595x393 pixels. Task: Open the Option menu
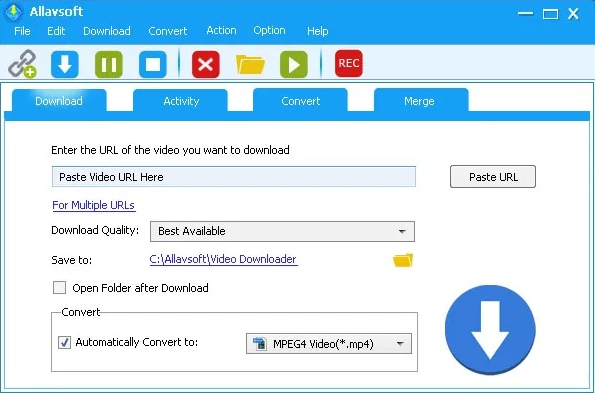pos(269,30)
